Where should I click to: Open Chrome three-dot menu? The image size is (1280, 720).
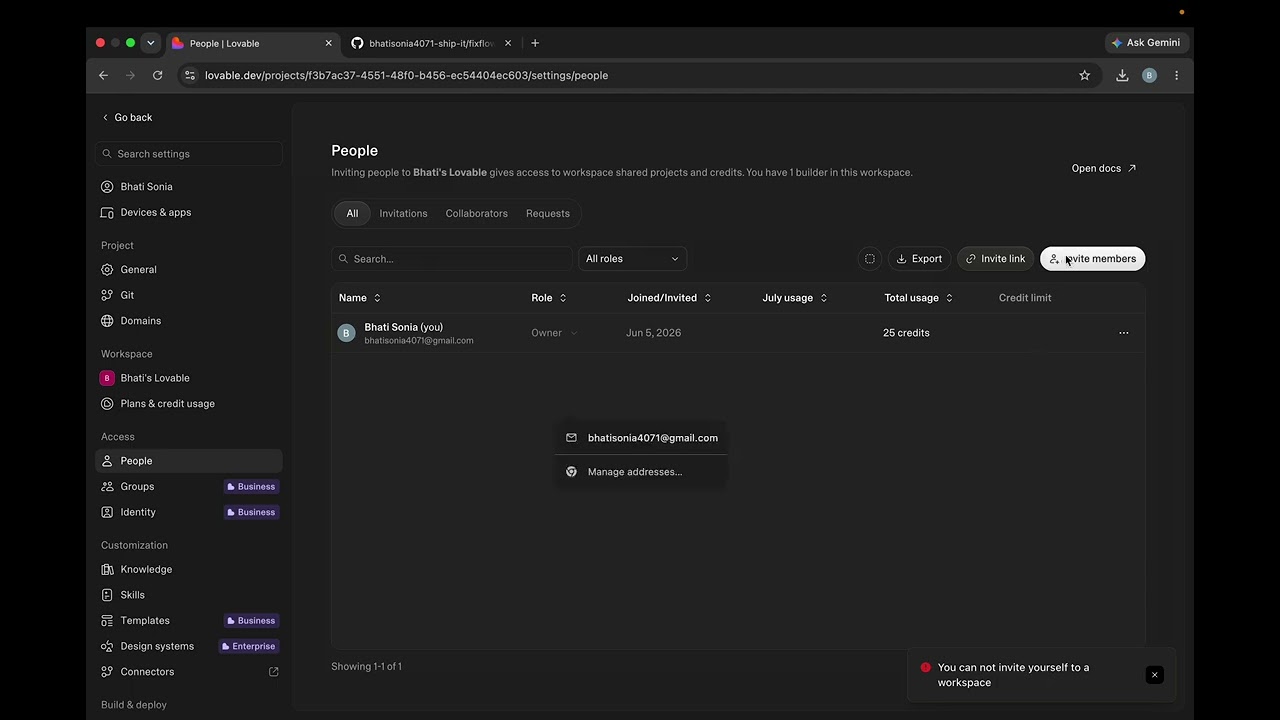(x=1176, y=75)
